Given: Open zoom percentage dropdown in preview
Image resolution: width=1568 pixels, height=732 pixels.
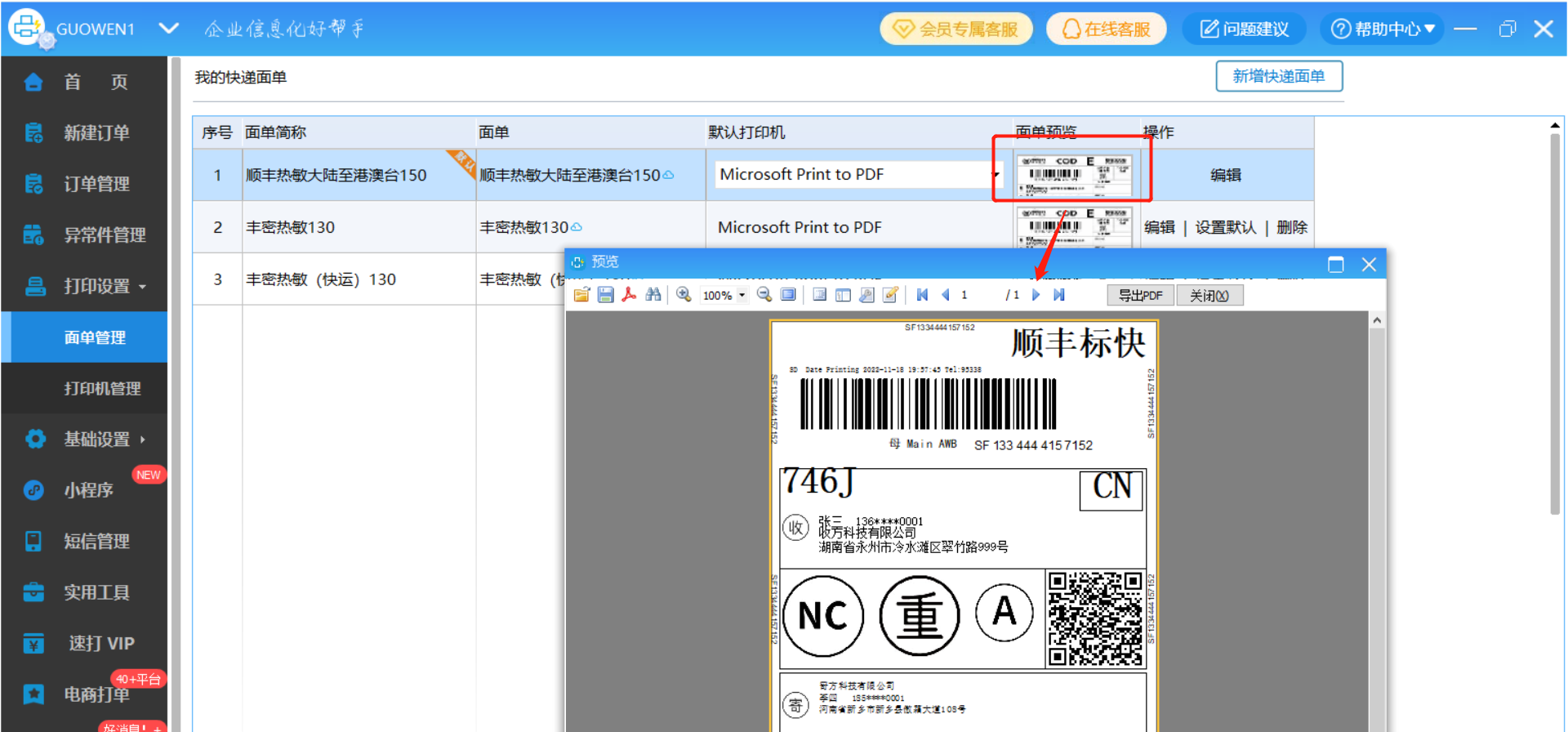Looking at the screenshot, I should point(742,295).
